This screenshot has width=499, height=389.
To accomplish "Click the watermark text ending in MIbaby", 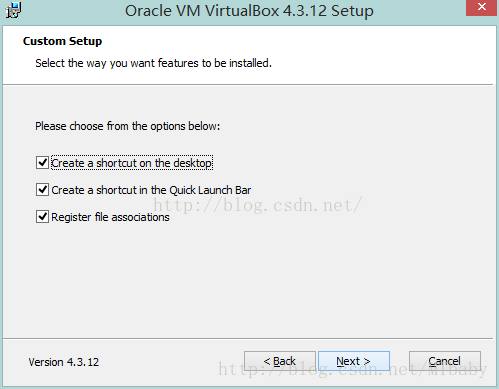I will 352,369.
